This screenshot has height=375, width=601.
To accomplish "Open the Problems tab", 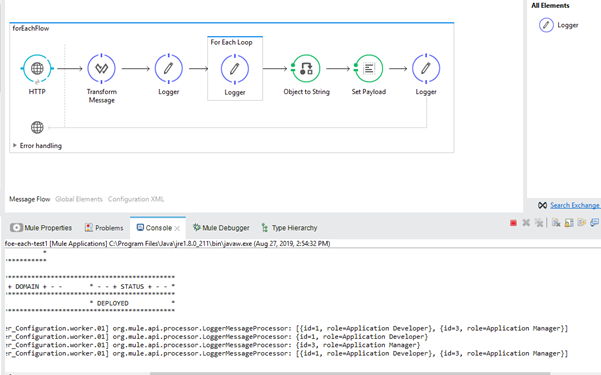I will pyautogui.click(x=104, y=228).
